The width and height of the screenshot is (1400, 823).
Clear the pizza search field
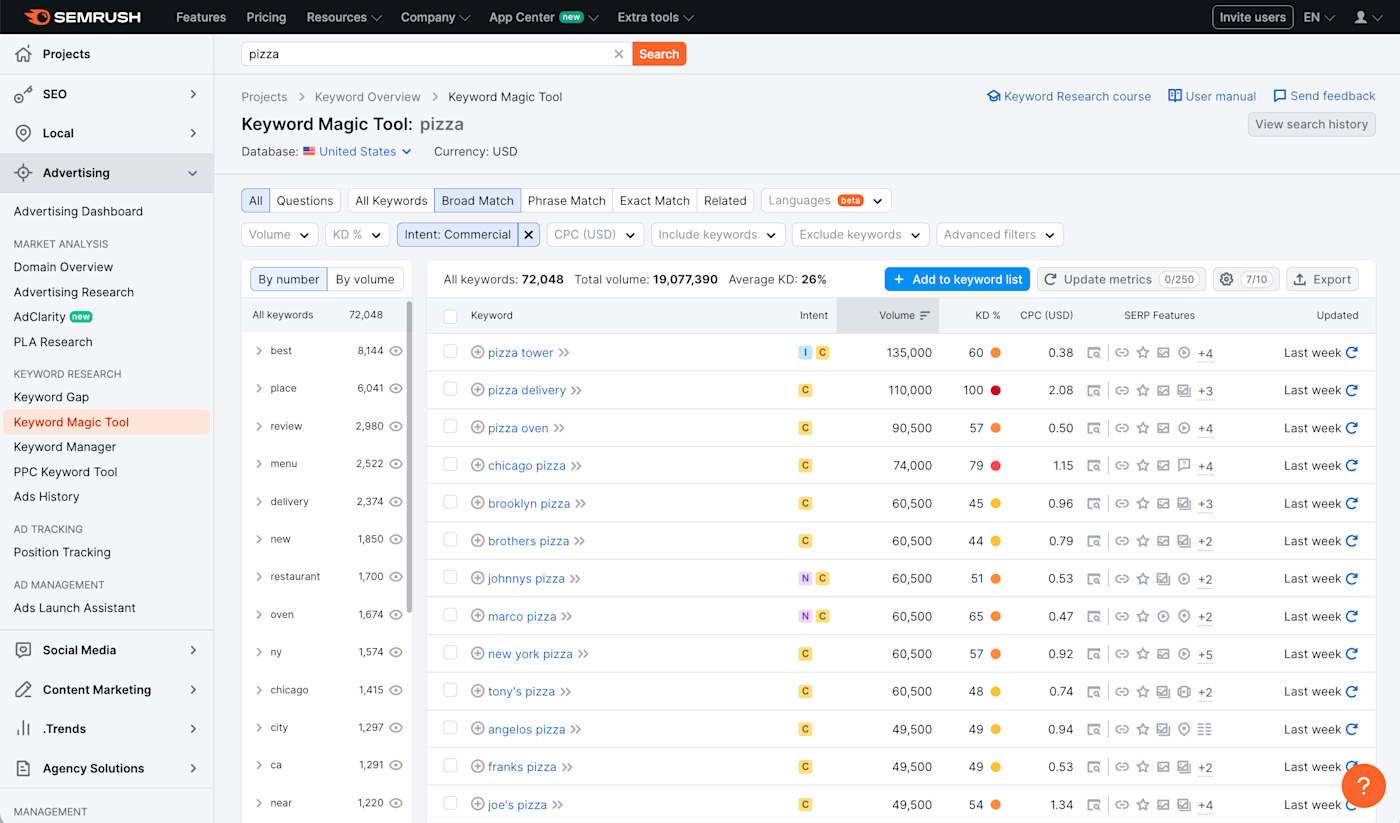click(x=618, y=54)
